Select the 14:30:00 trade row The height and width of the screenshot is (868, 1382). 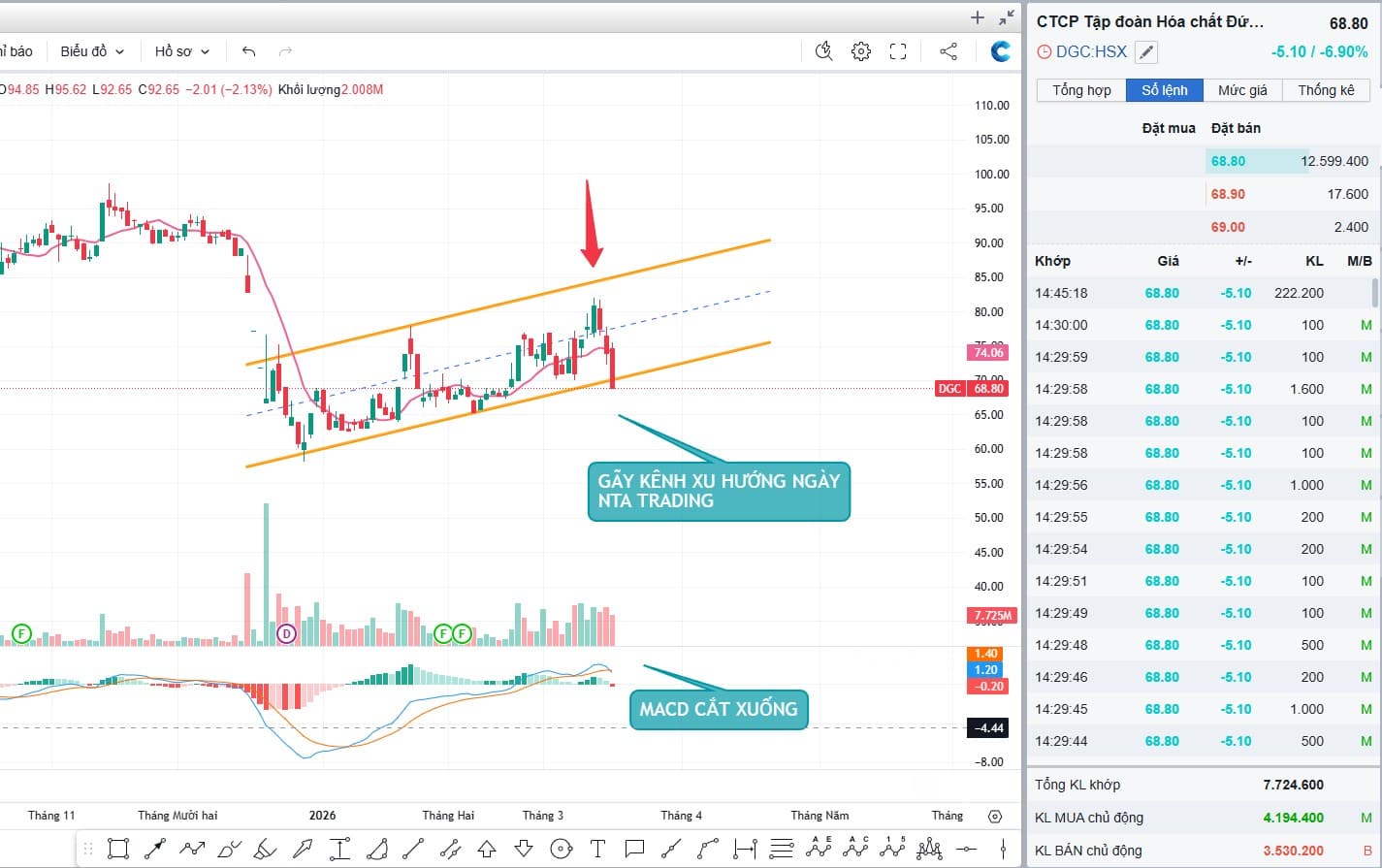1201,325
